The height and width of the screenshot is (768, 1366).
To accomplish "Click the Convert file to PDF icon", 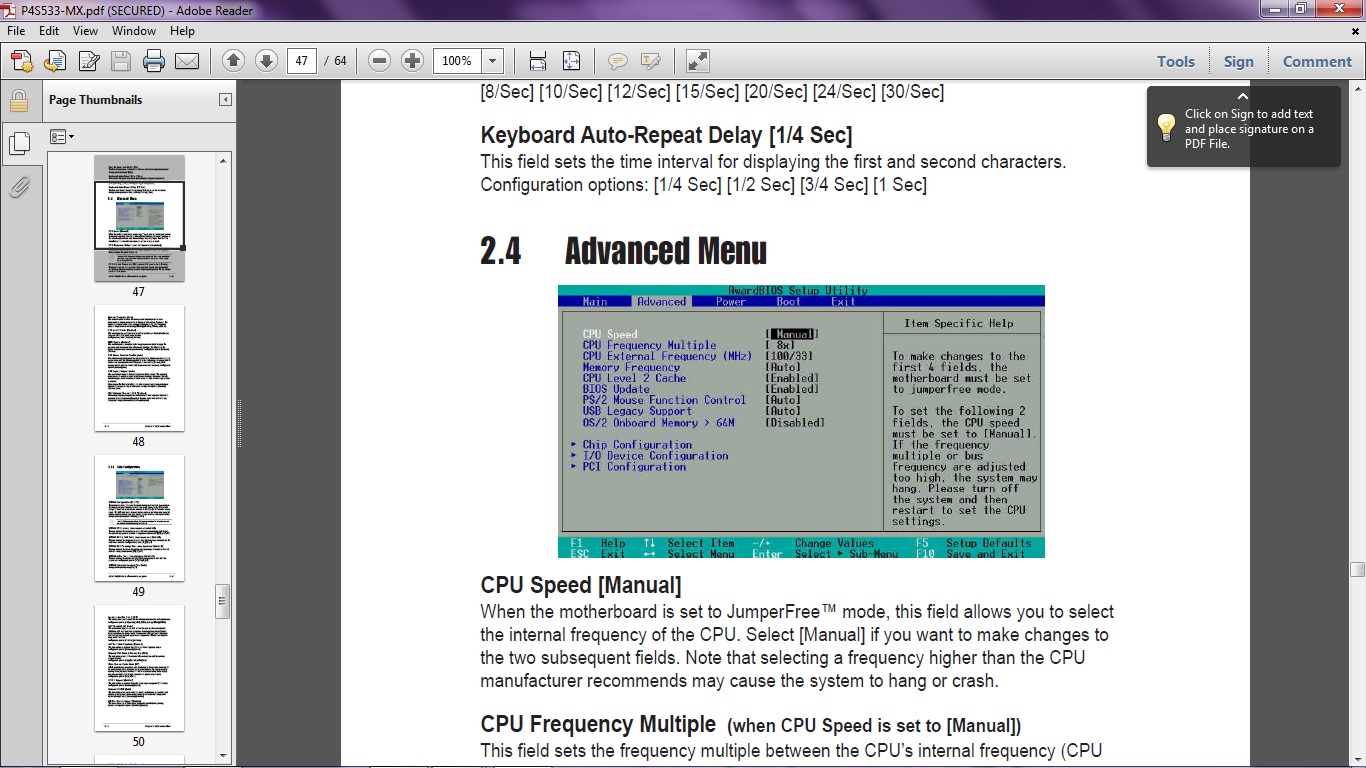I will pyautogui.click(x=55, y=61).
